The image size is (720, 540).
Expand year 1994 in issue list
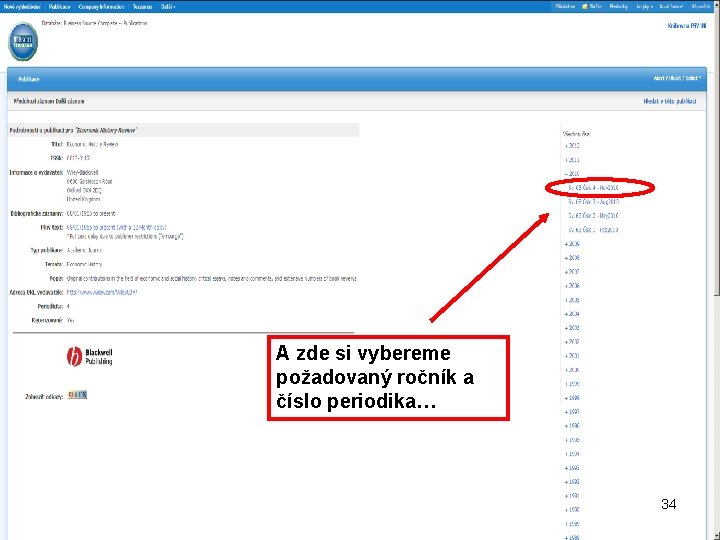(572, 454)
